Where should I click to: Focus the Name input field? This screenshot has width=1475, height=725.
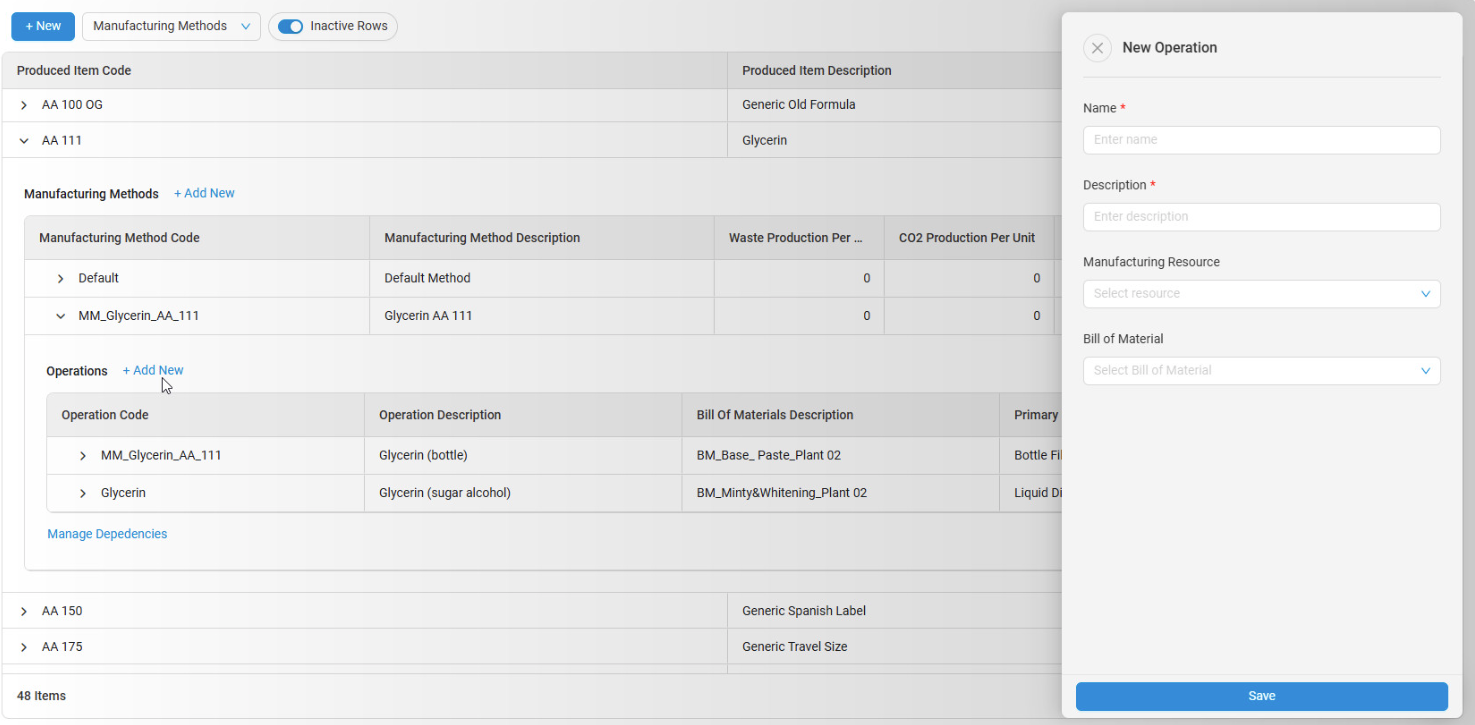click(1261, 140)
